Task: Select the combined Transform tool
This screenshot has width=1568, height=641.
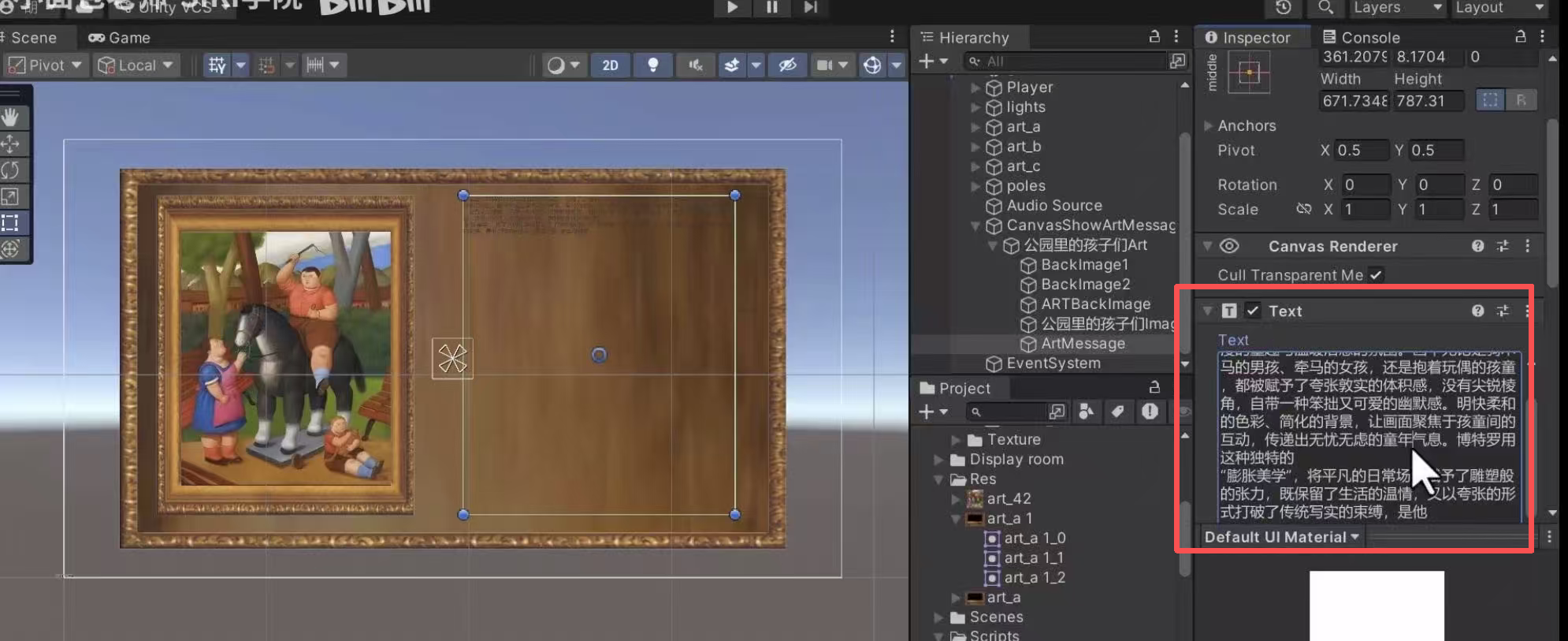Action: [10, 249]
